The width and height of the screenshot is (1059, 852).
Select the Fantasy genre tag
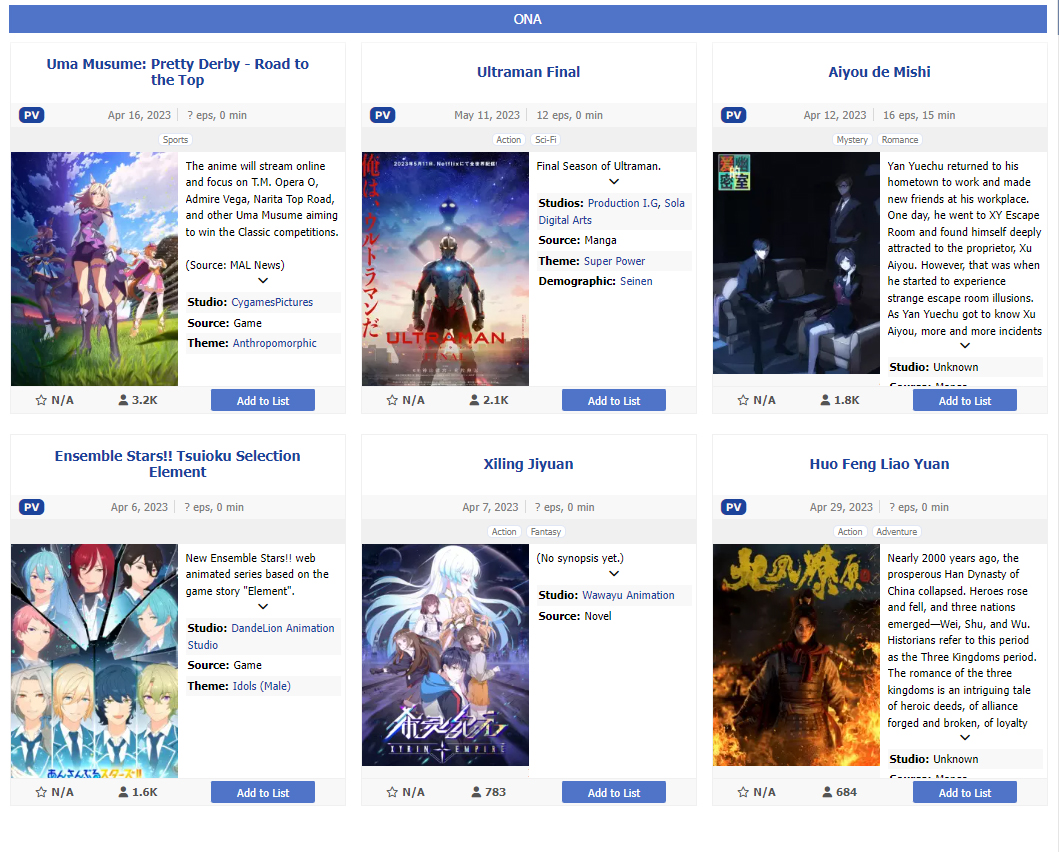tap(546, 532)
